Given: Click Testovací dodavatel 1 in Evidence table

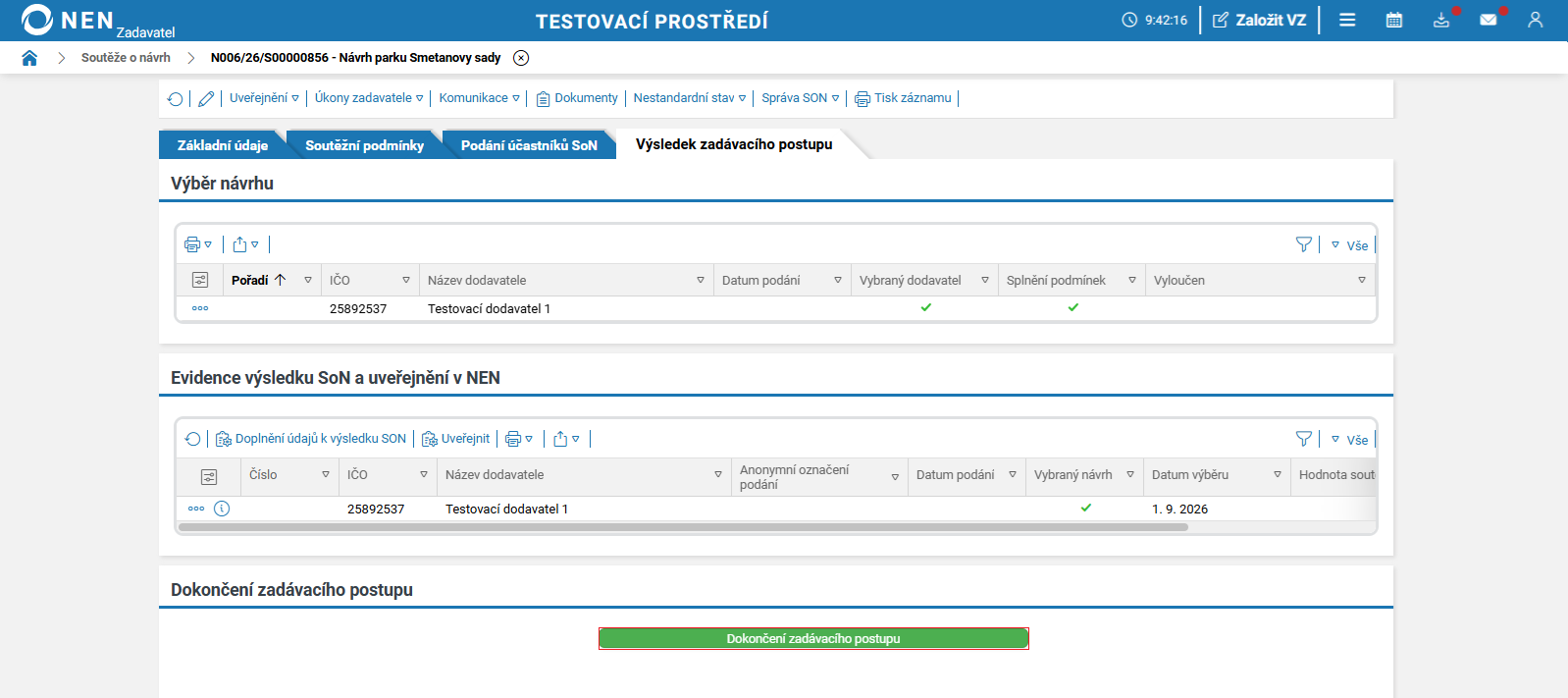Looking at the screenshot, I should [506, 509].
